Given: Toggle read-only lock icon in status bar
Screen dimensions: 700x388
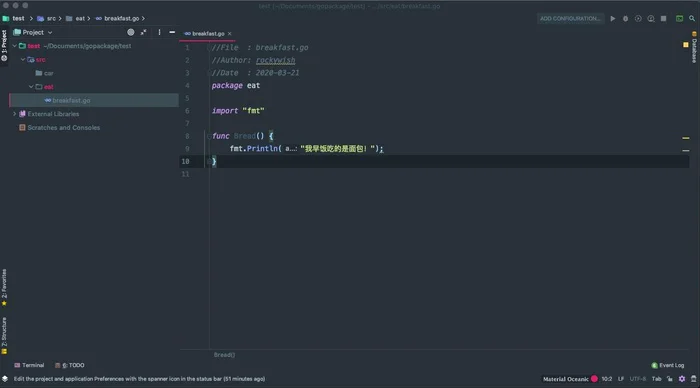Looking at the screenshot, I should coord(670,379).
